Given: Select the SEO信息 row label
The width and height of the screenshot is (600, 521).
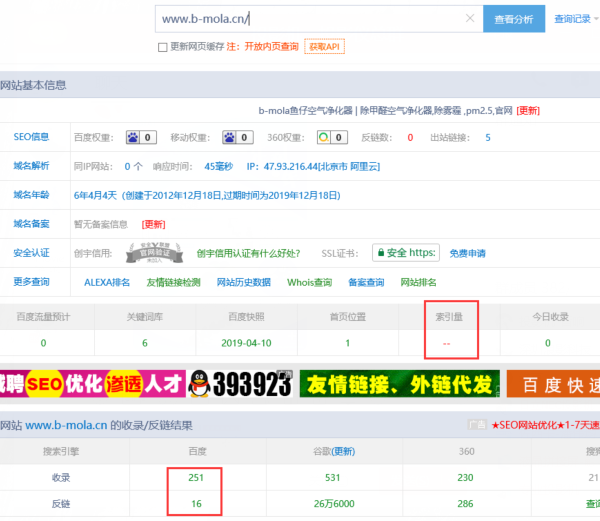Looking at the screenshot, I should click(31, 137).
